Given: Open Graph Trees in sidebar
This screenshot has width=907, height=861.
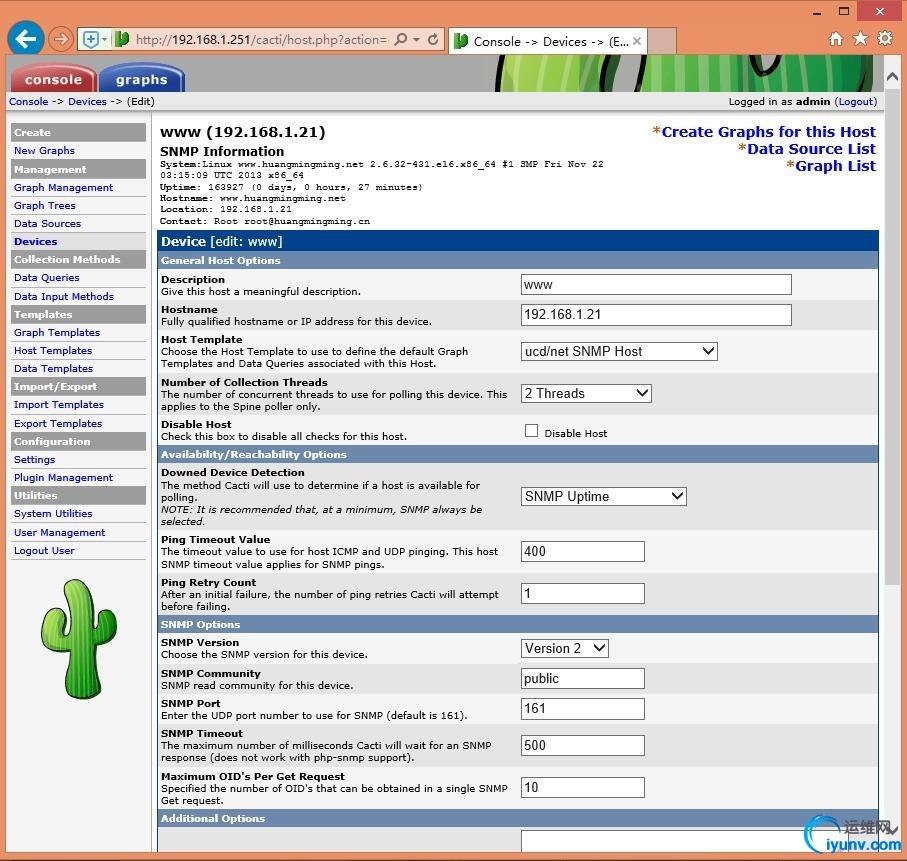Looking at the screenshot, I should [45, 205].
